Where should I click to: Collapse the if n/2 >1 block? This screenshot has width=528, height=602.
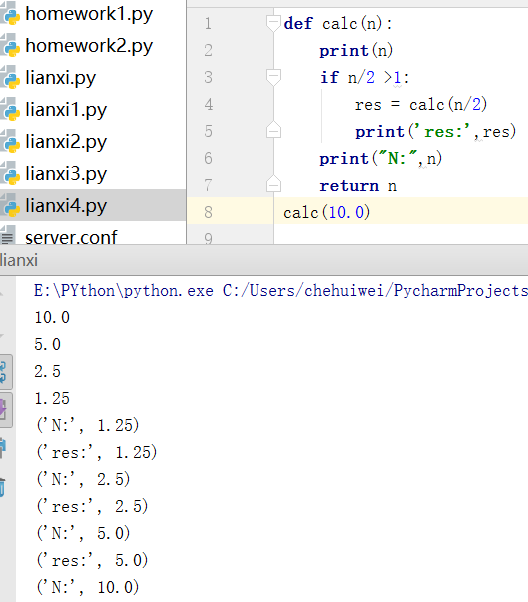(x=273, y=77)
